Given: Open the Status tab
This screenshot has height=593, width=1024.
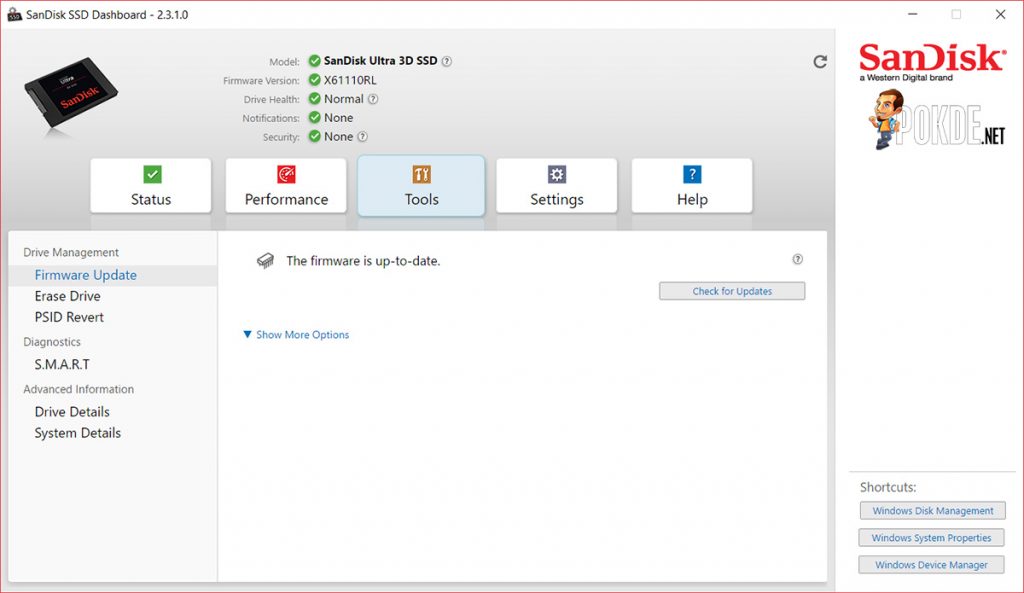Looking at the screenshot, I should [151, 185].
